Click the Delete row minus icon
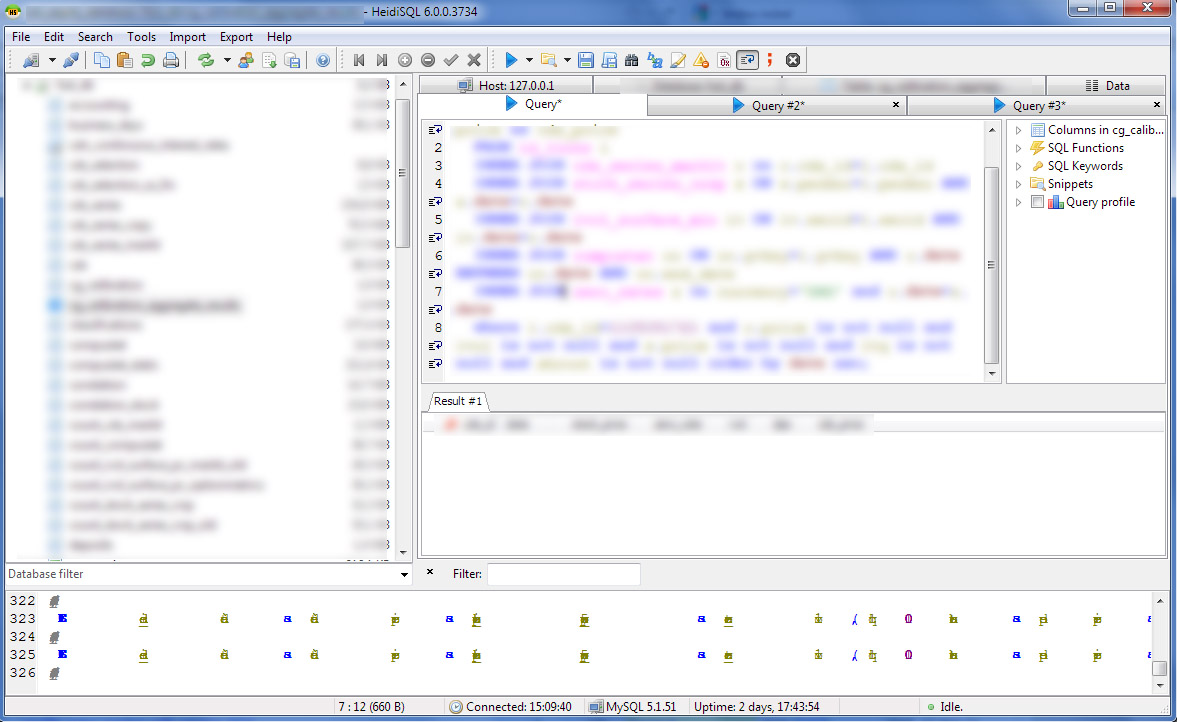 [x=428, y=60]
